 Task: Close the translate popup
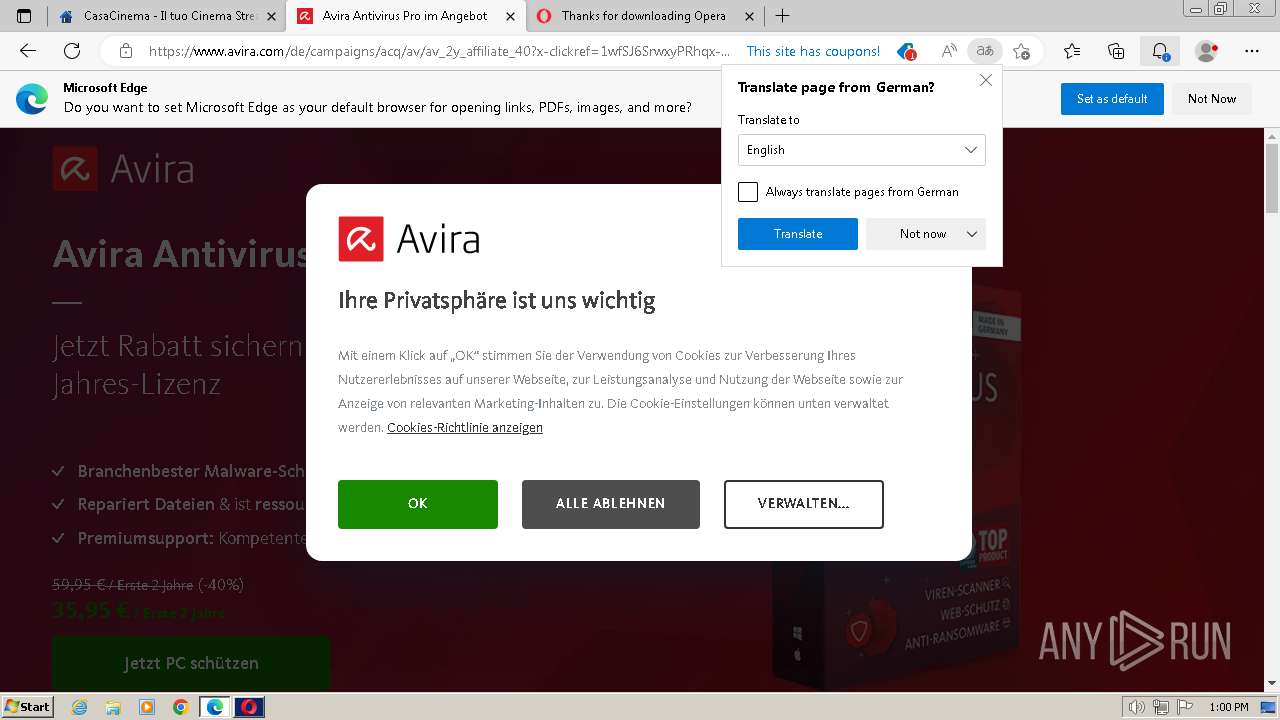tap(985, 80)
